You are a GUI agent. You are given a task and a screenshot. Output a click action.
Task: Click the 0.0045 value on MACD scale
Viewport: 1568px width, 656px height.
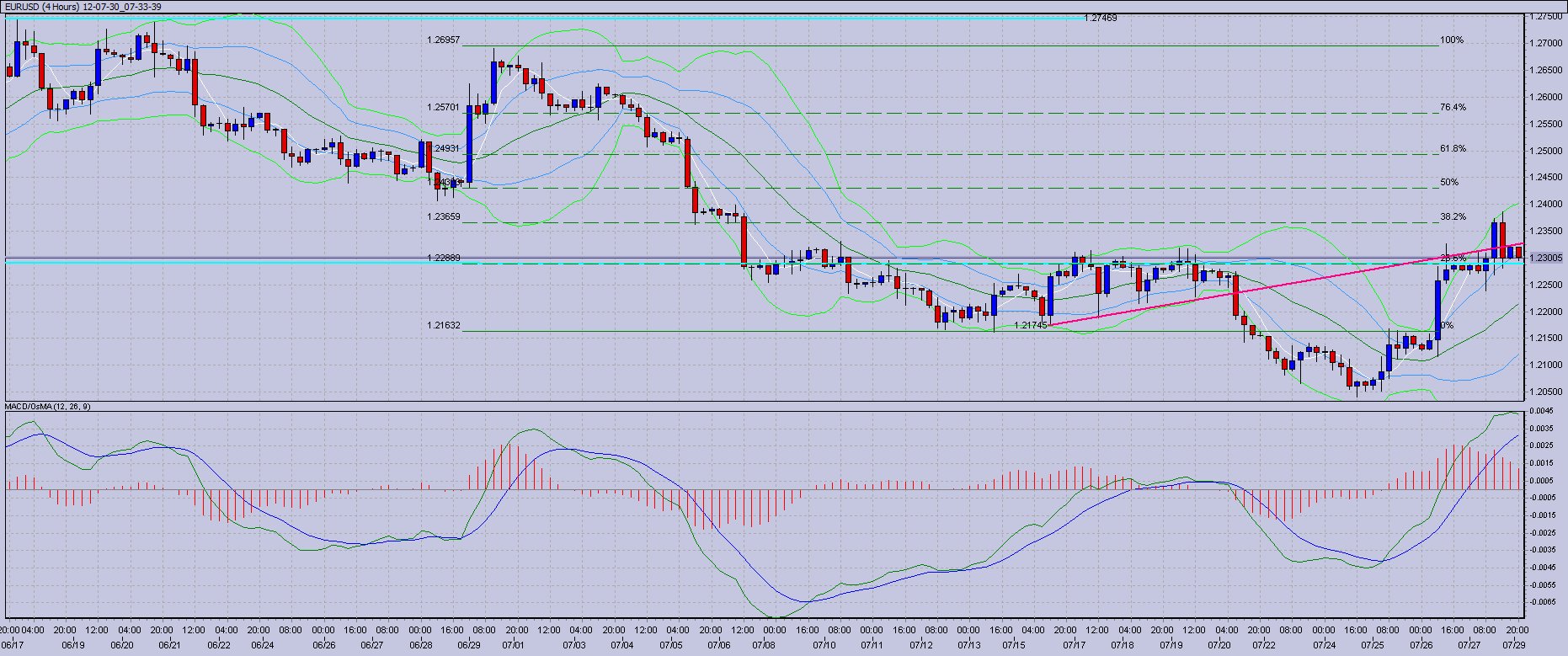point(1543,411)
